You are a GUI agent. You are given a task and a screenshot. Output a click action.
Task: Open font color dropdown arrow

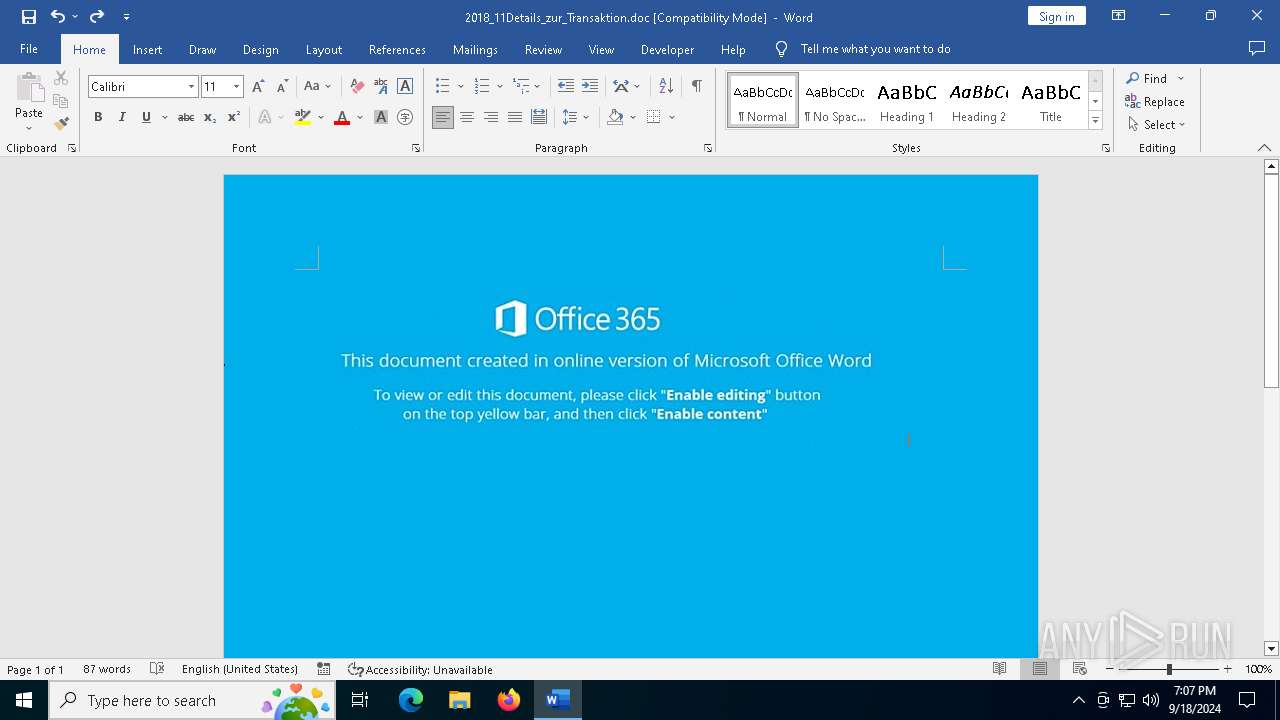360,117
